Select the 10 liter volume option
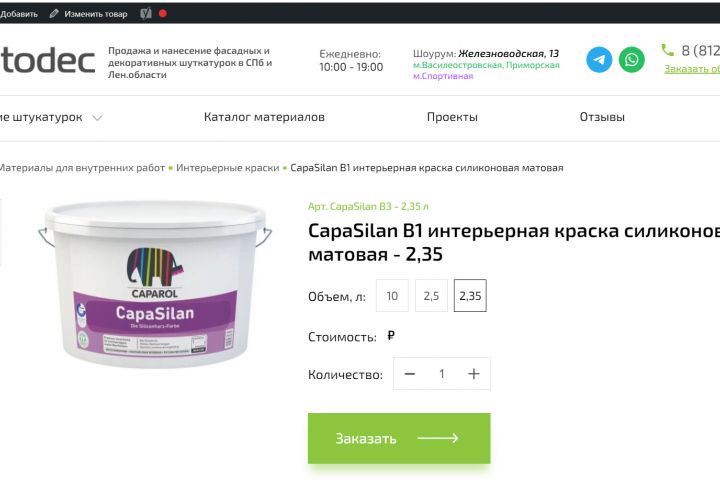 [x=392, y=295]
